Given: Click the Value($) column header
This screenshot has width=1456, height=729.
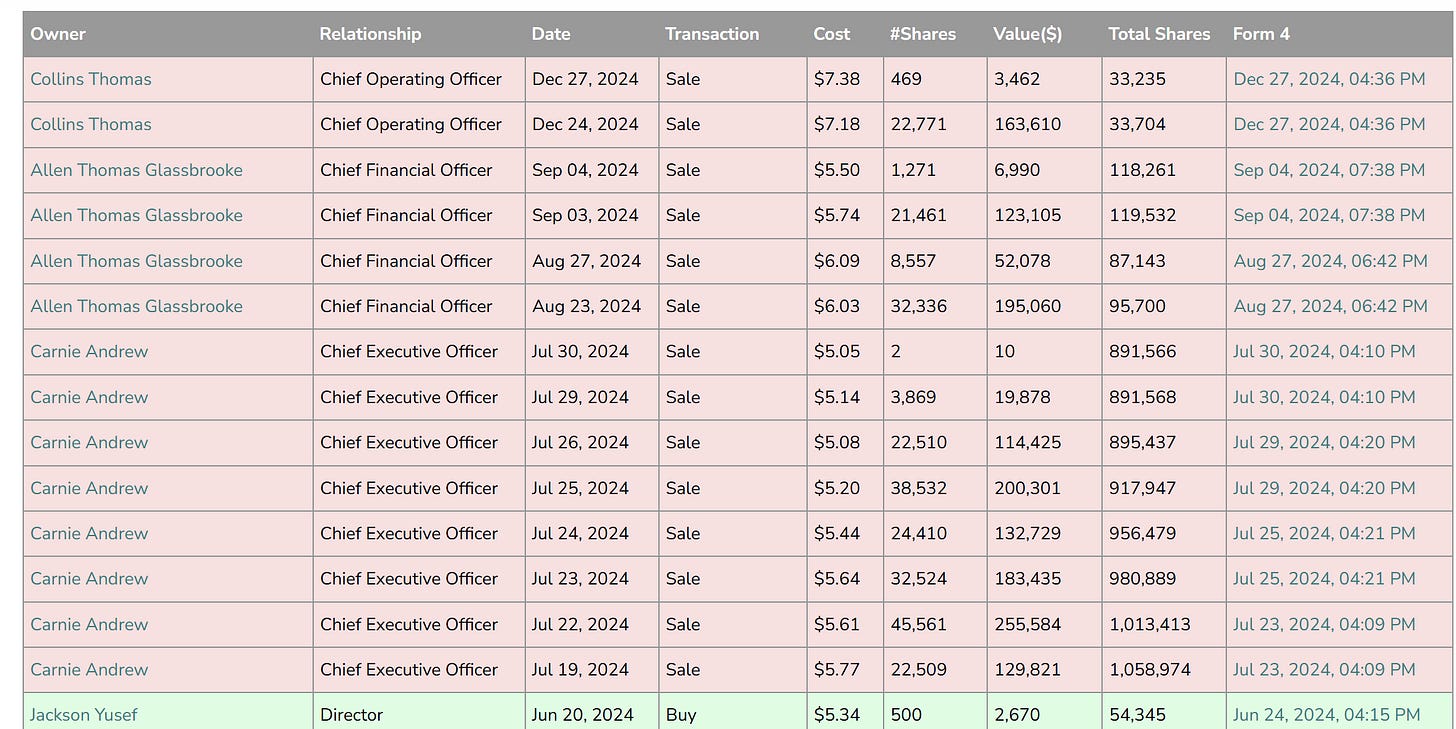Looking at the screenshot, I should click(1028, 34).
